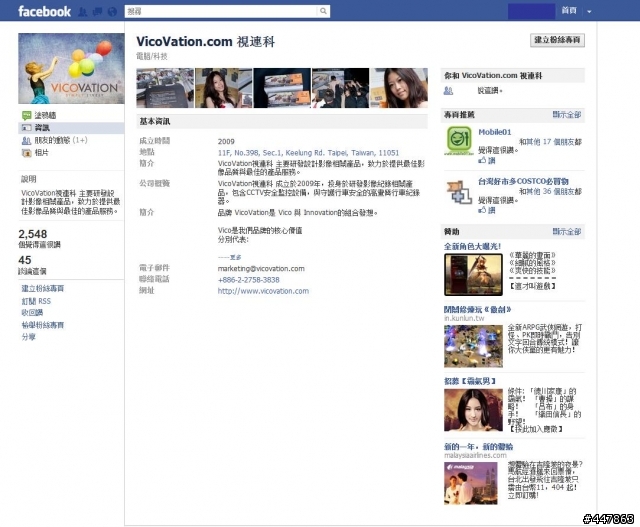Click subscribe via RSS link
This screenshot has width=640, height=527.
coord(36,301)
